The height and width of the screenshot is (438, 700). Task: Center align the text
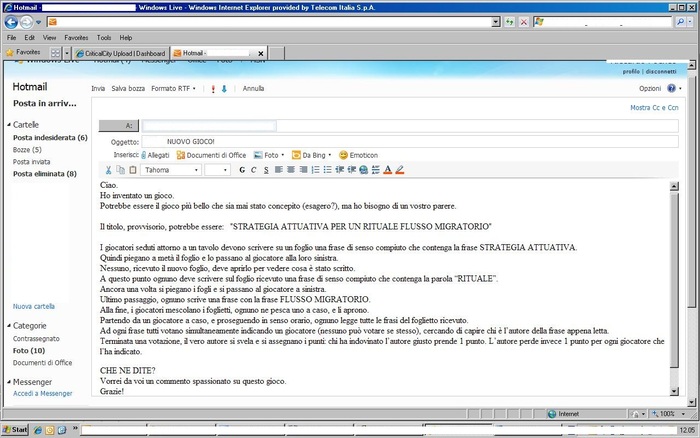[x=291, y=170]
